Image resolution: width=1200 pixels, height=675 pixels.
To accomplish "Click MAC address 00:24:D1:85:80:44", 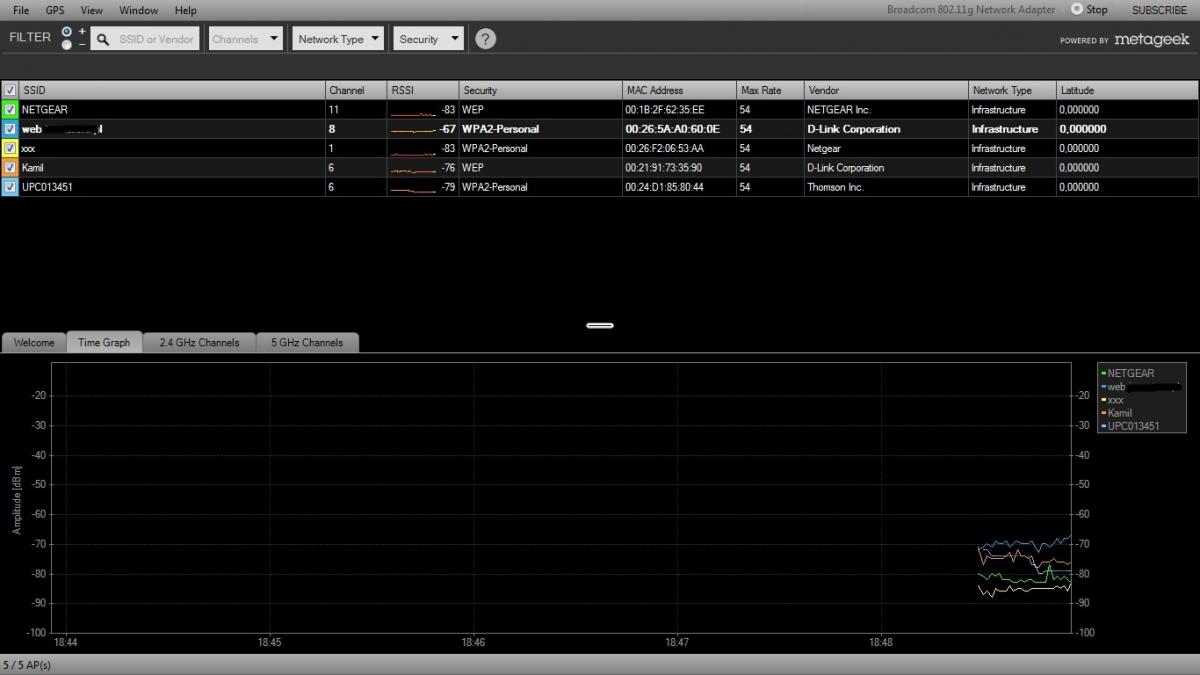I will click(x=665, y=187).
